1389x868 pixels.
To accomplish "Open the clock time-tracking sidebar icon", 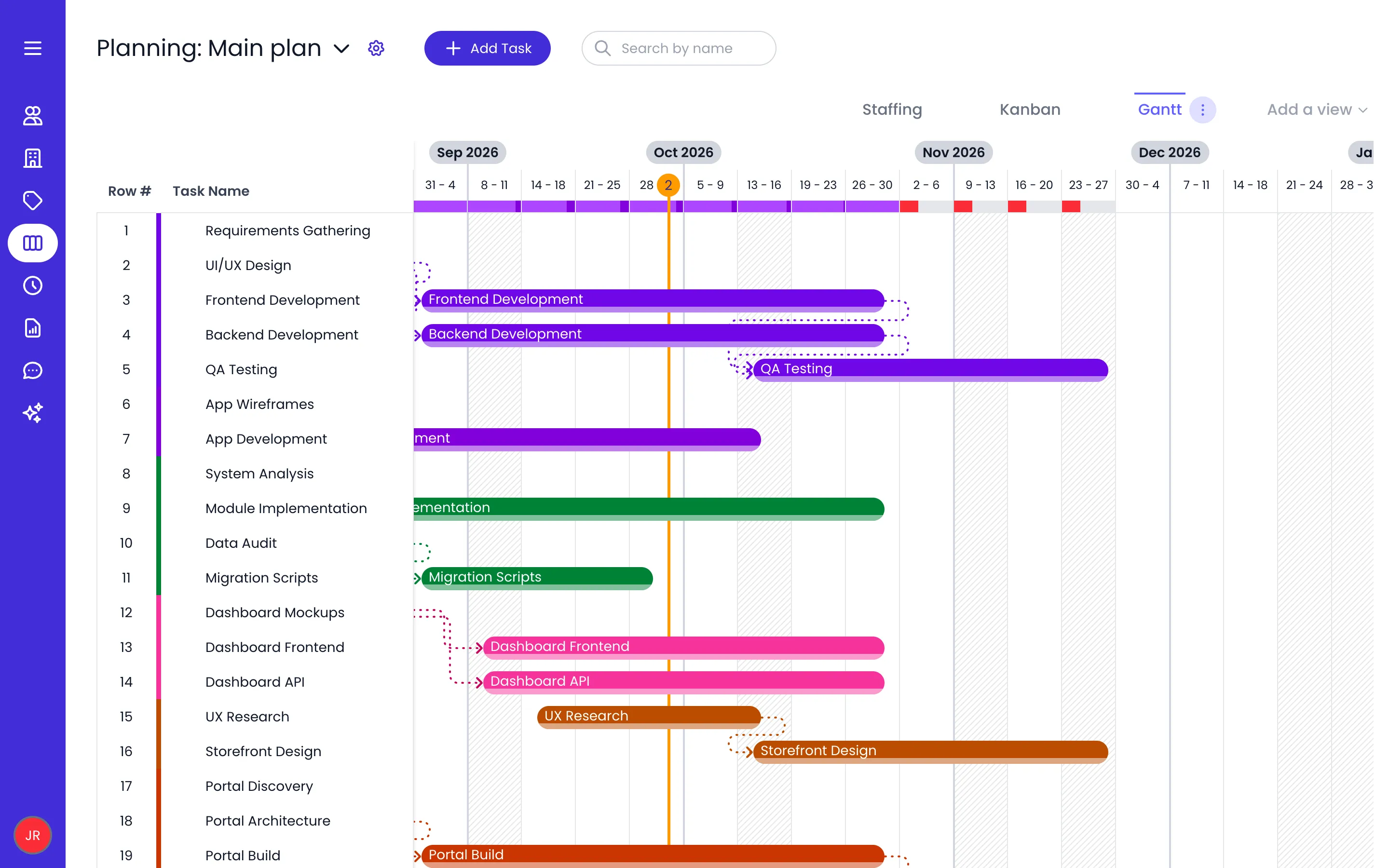I will tap(33, 285).
